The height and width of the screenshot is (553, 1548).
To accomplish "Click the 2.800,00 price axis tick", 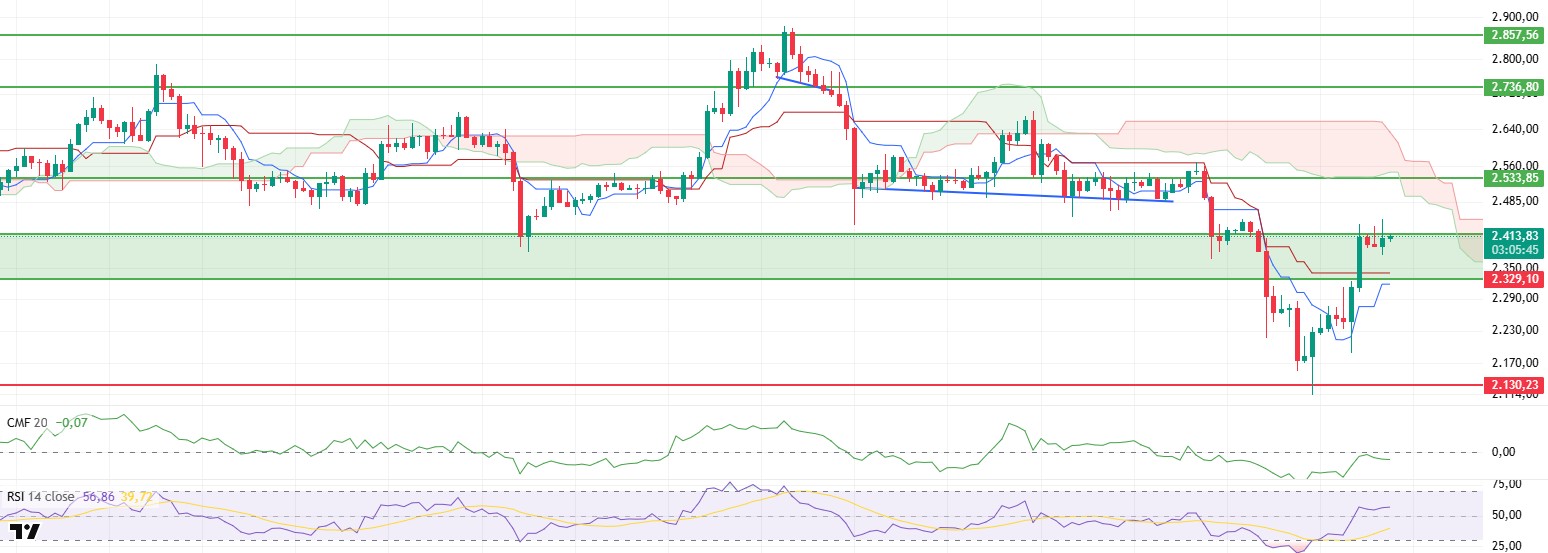I will tap(1513, 59).
